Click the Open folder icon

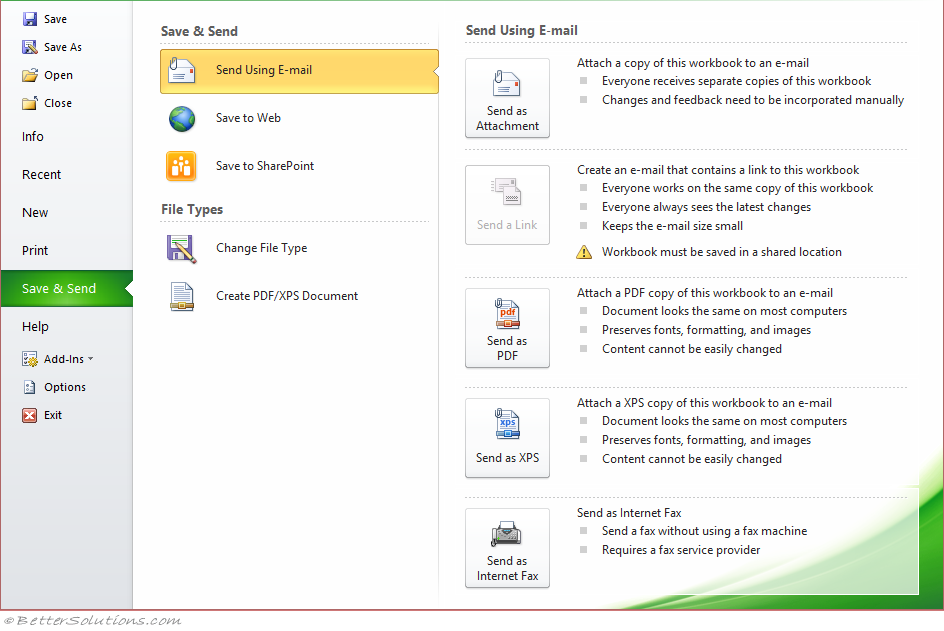click(30, 75)
